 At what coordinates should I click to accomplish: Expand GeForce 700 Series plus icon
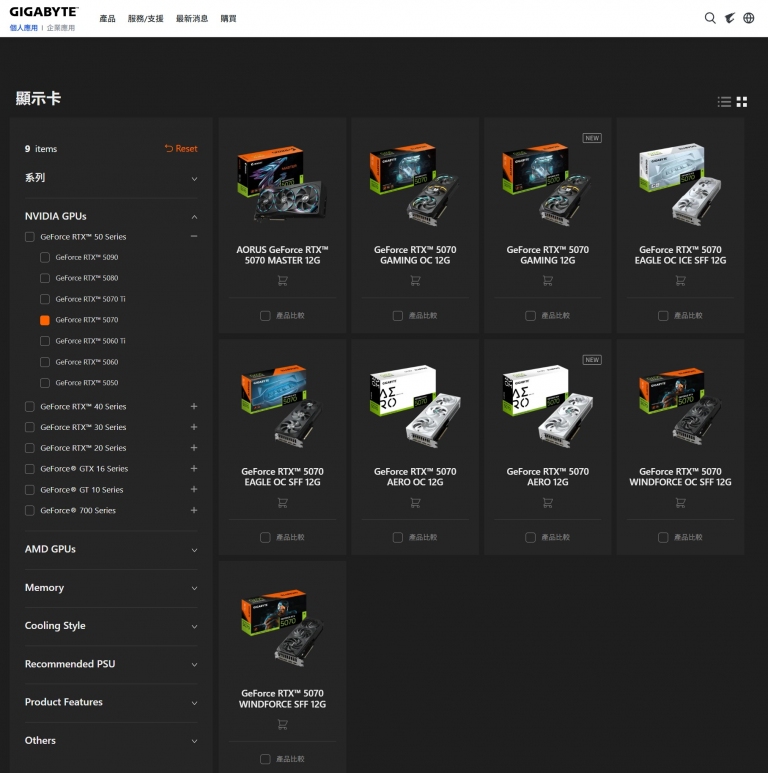194,510
